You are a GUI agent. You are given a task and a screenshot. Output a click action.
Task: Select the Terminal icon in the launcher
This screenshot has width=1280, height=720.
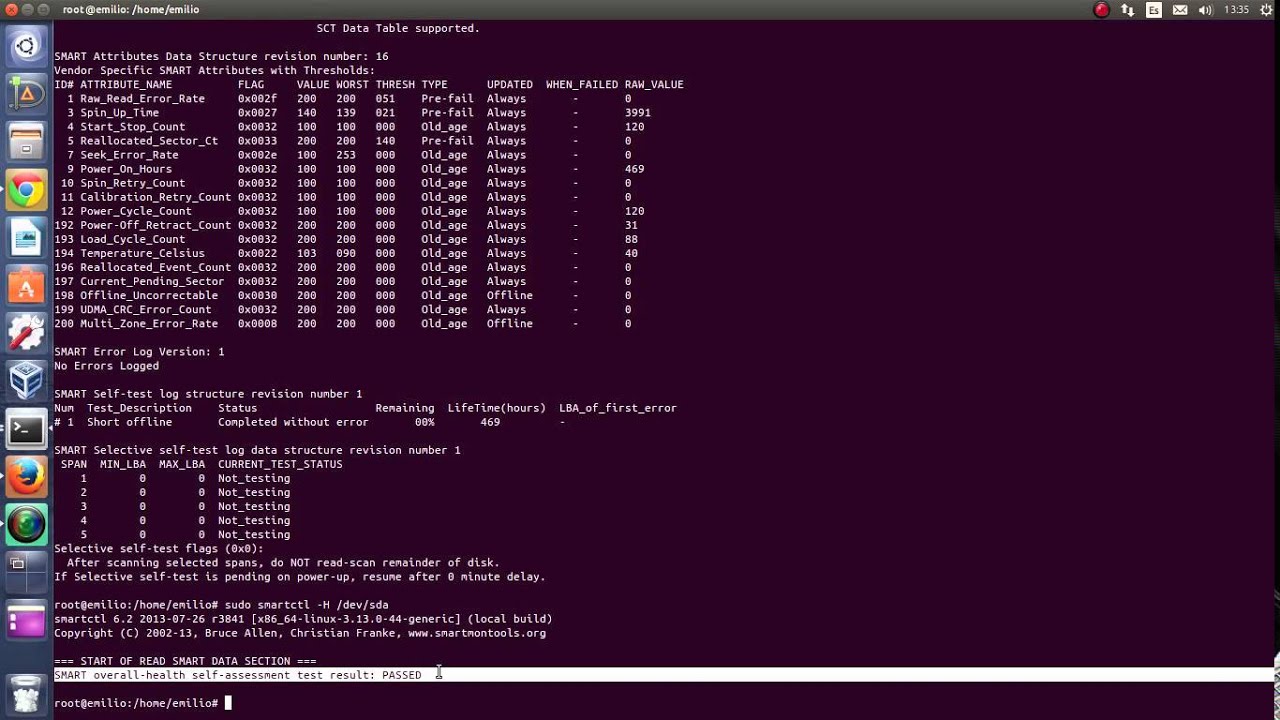pos(27,429)
